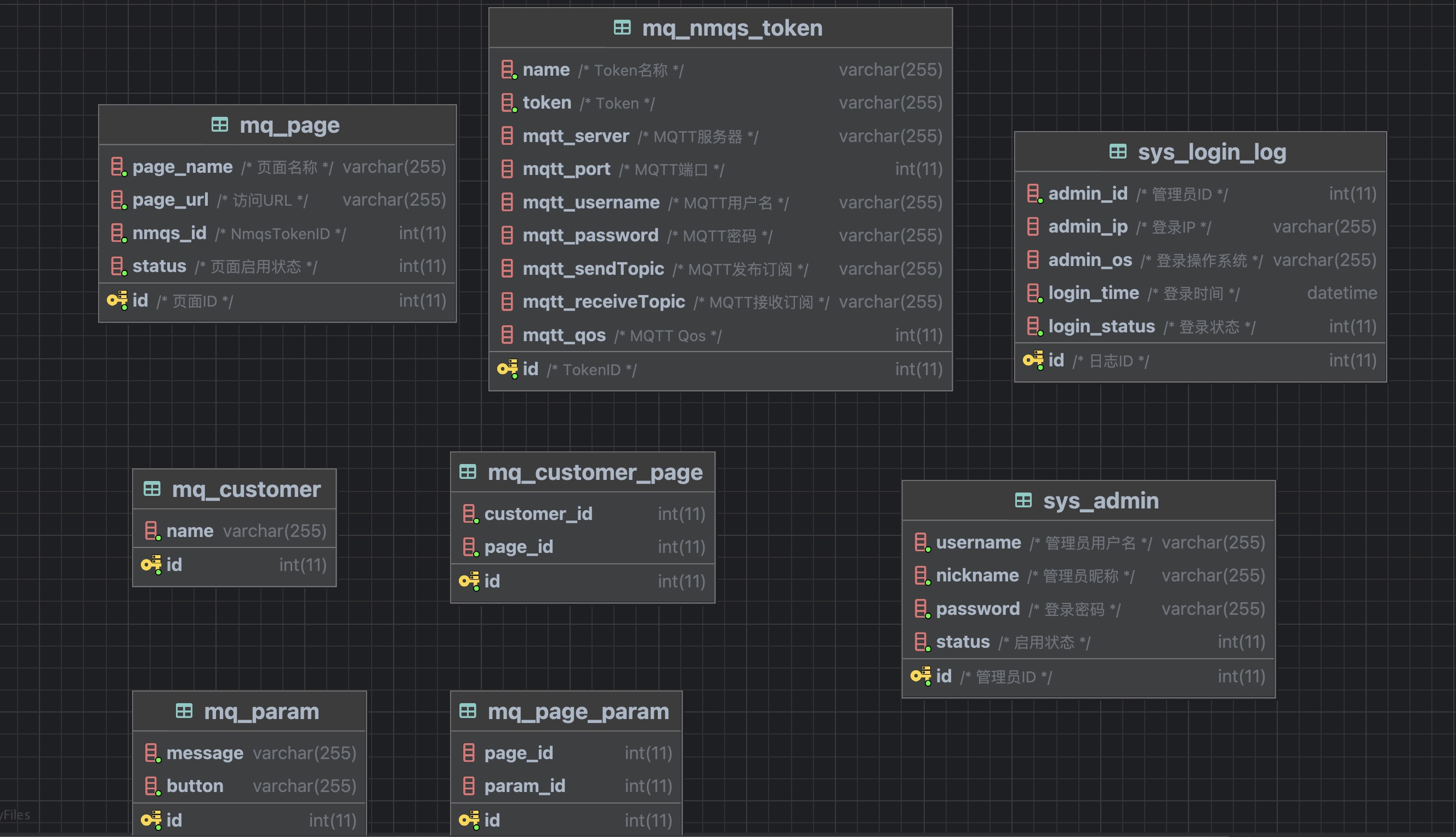1456x837 pixels.
Task: Select the sys_login_log table header
Action: [1201, 152]
